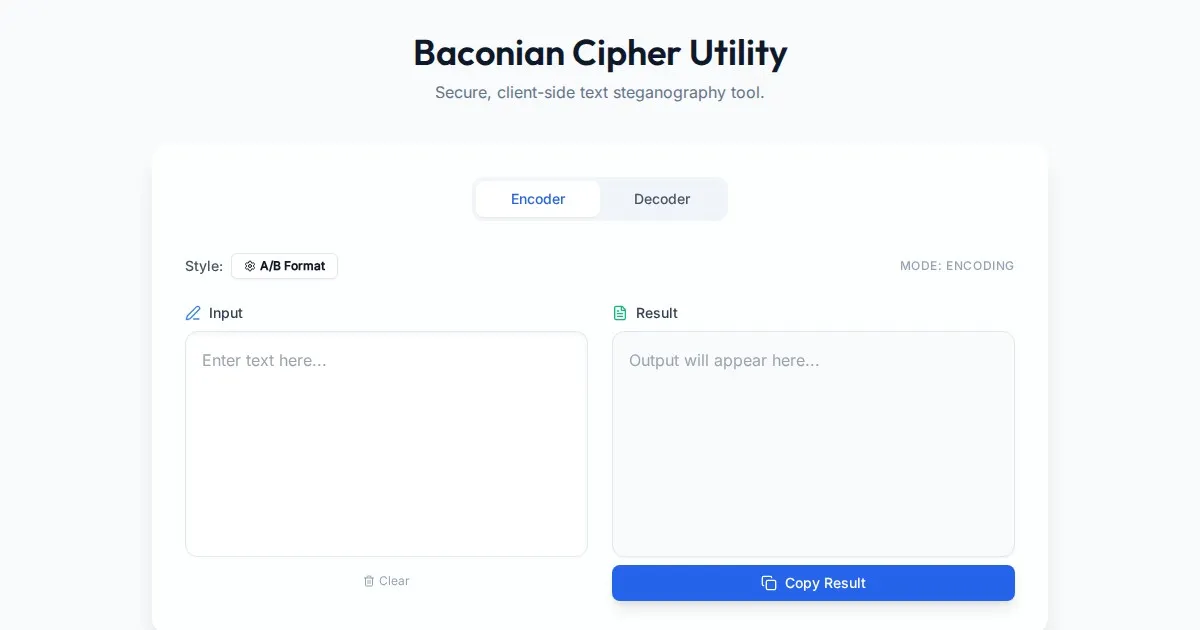The height and width of the screenshot is (630, 1200).
Task: Focus the 'Enter text here...' input box
Action: pos(386,444)
